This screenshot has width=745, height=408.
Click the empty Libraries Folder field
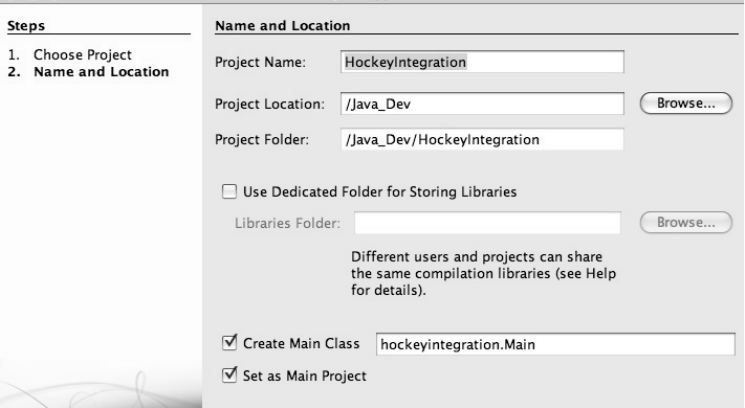tap(487, 223)
